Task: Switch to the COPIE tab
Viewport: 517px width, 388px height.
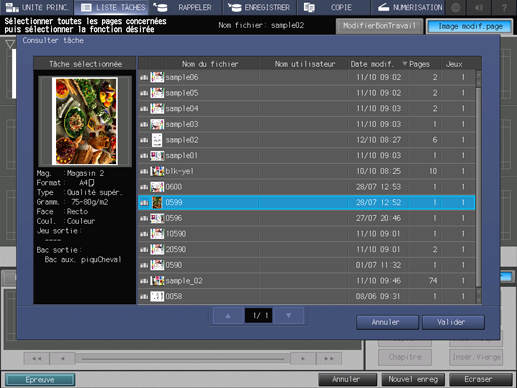Action: click(333, 7)
